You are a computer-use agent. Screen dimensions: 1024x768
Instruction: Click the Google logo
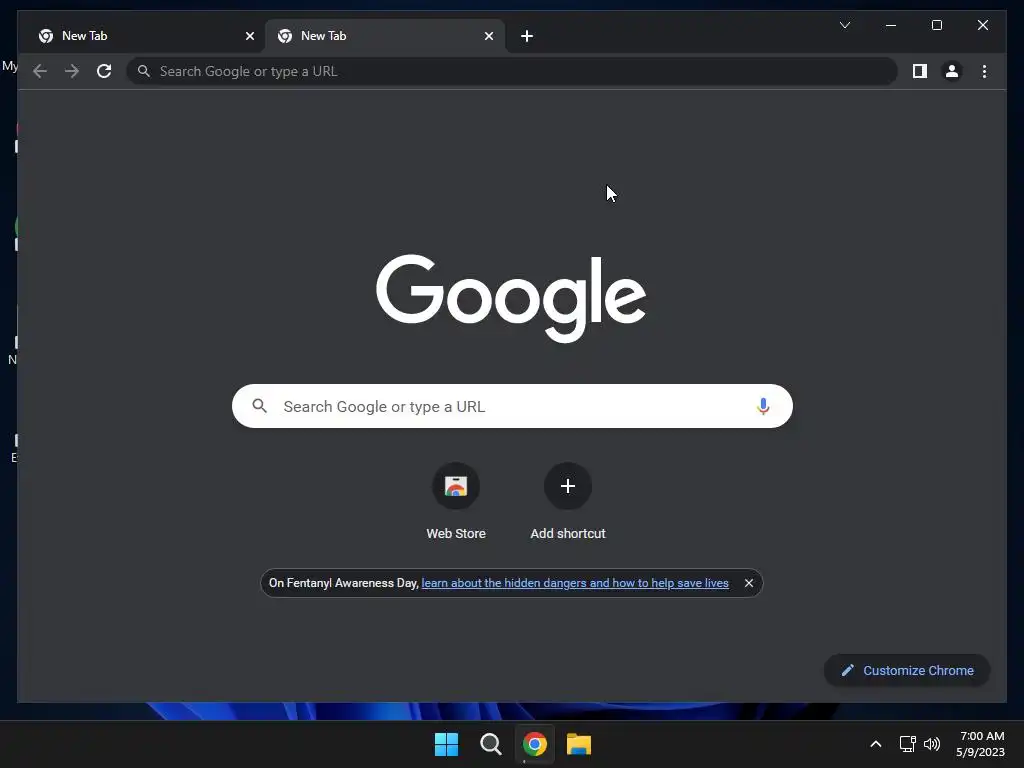(x=511, y=298)
